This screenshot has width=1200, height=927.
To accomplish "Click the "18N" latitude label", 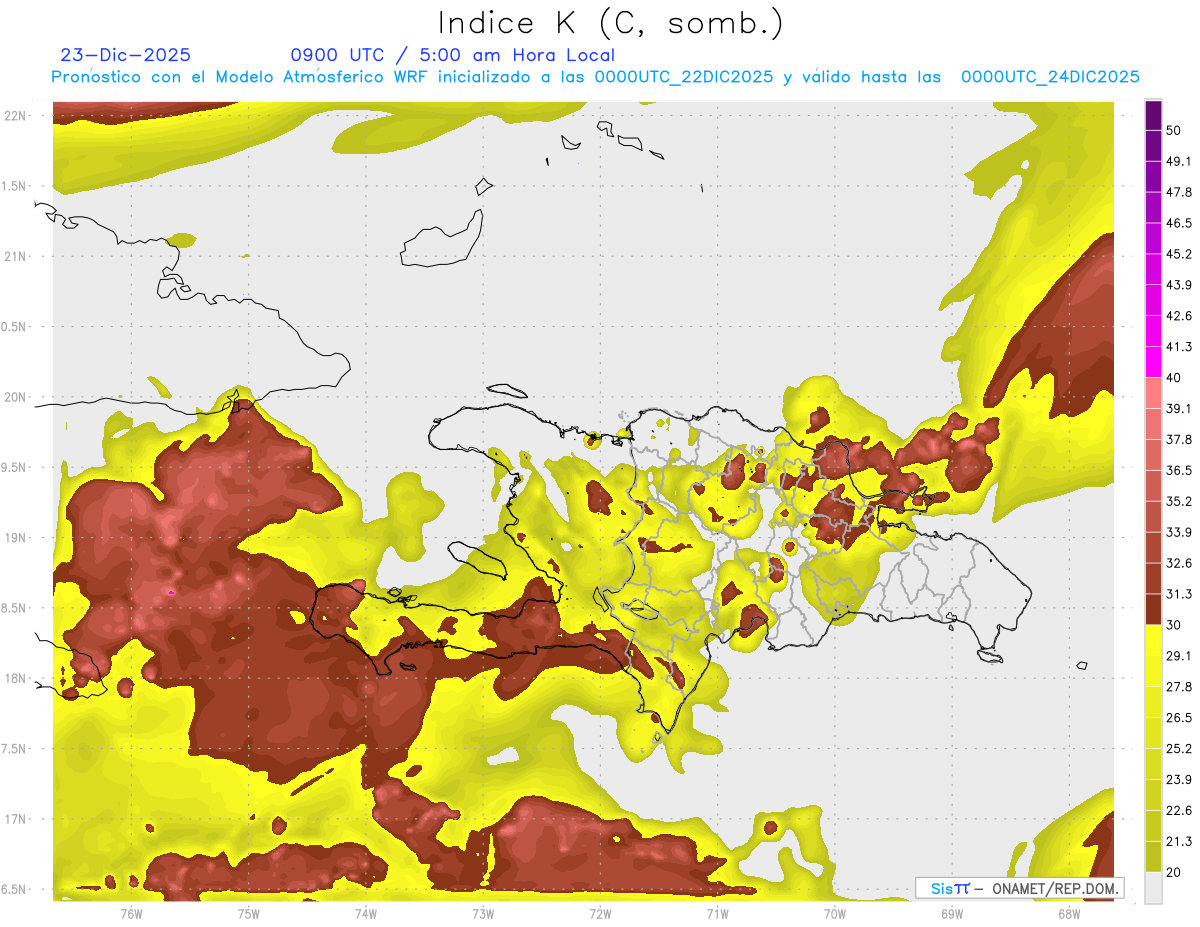I will (x=17, y=678).
